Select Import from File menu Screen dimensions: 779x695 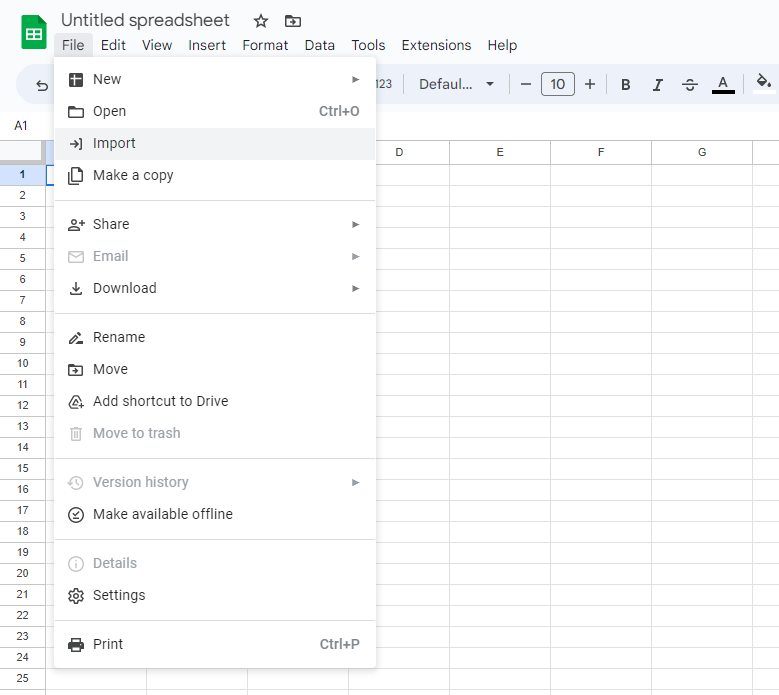pyautogui.click(x=114, y=143)
